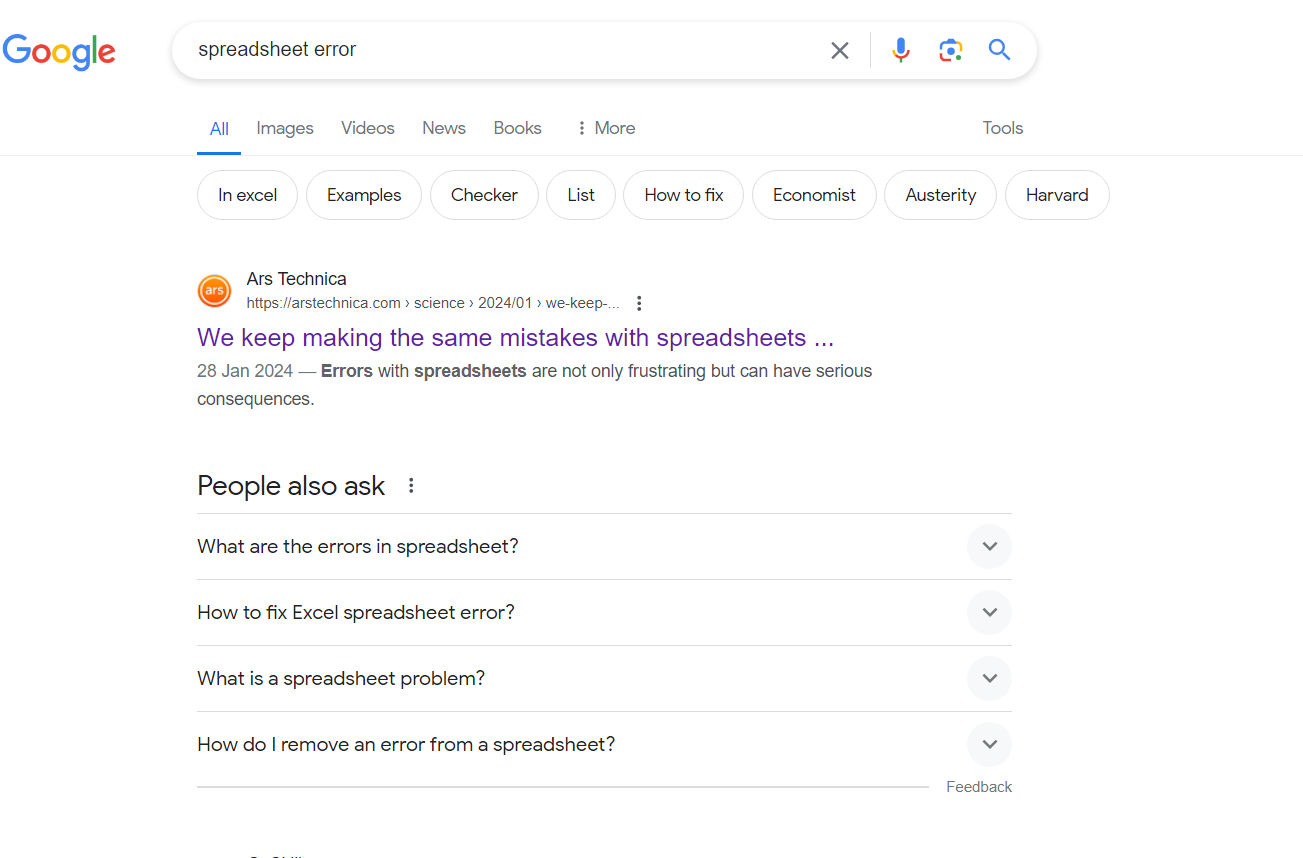
Task: Click the blue magnifier search icon
Action: click(x=1000, y=50)
